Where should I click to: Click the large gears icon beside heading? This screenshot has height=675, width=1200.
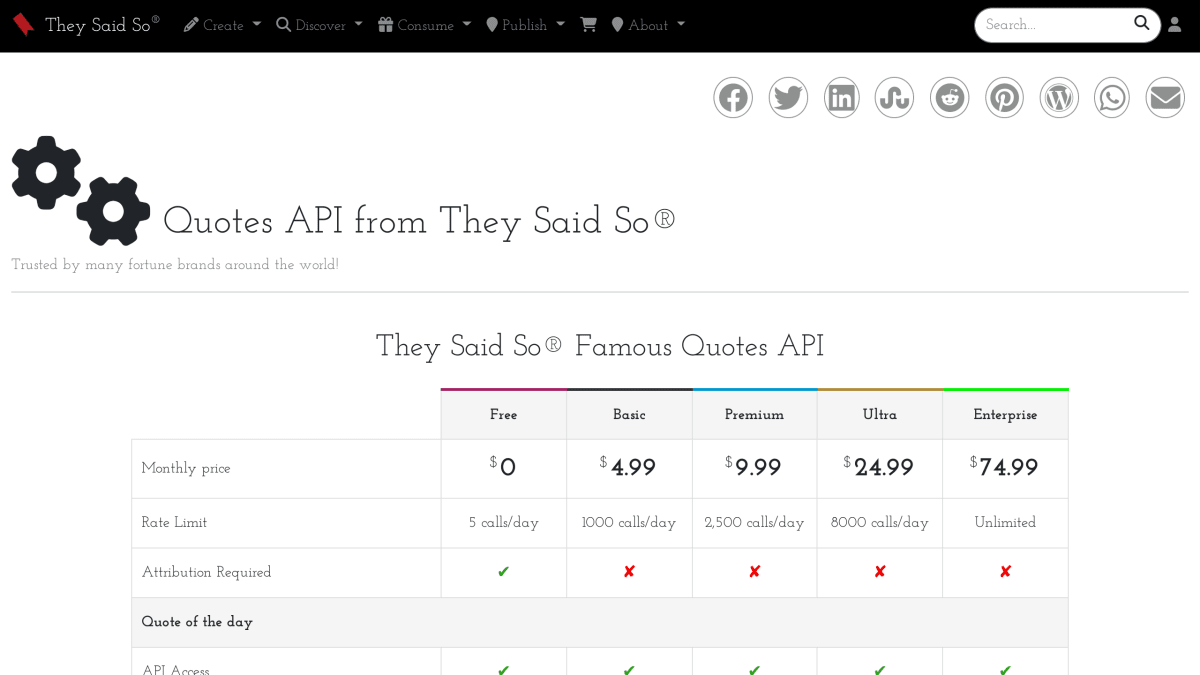click(x=81, y=191)
